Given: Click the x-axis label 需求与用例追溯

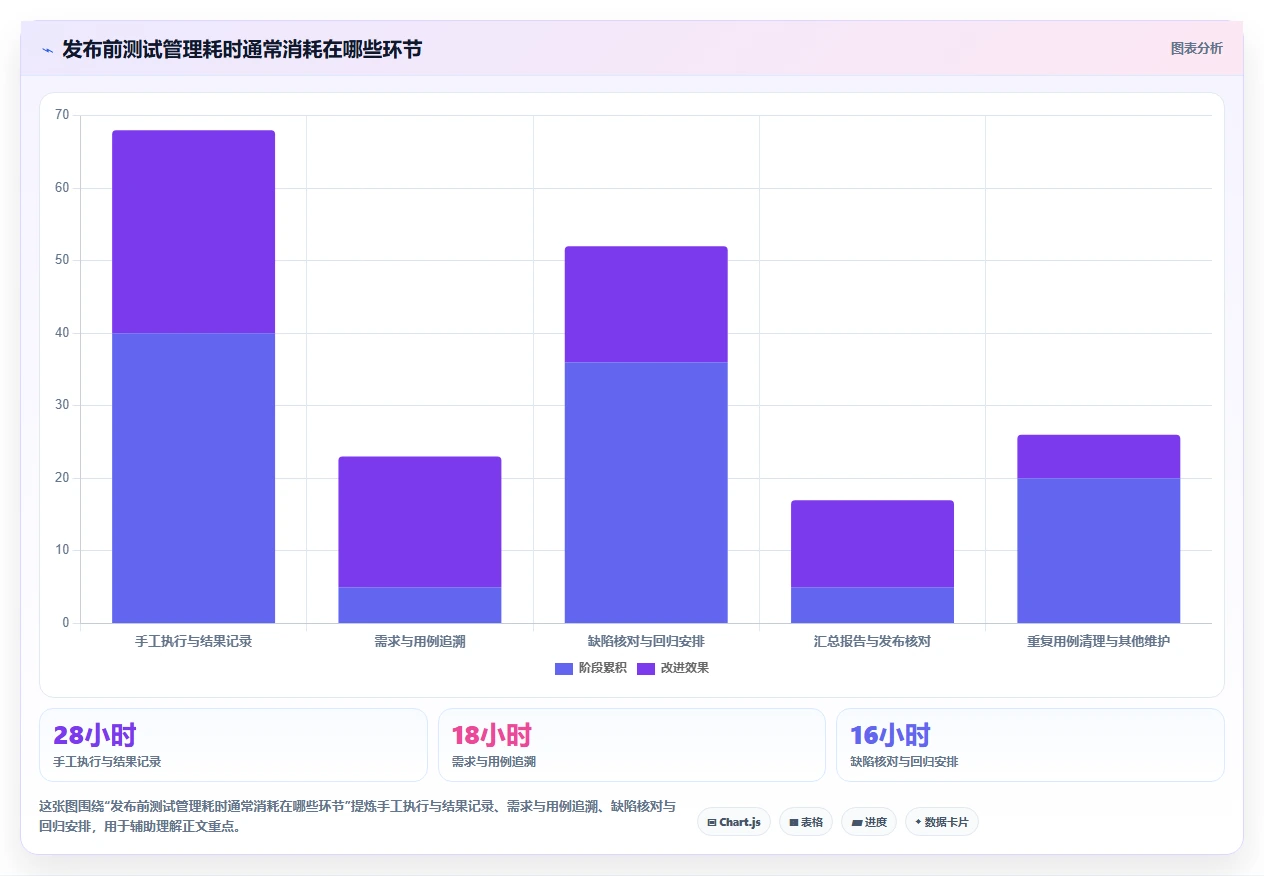Looking at the screenshot, I should (420, 641).
